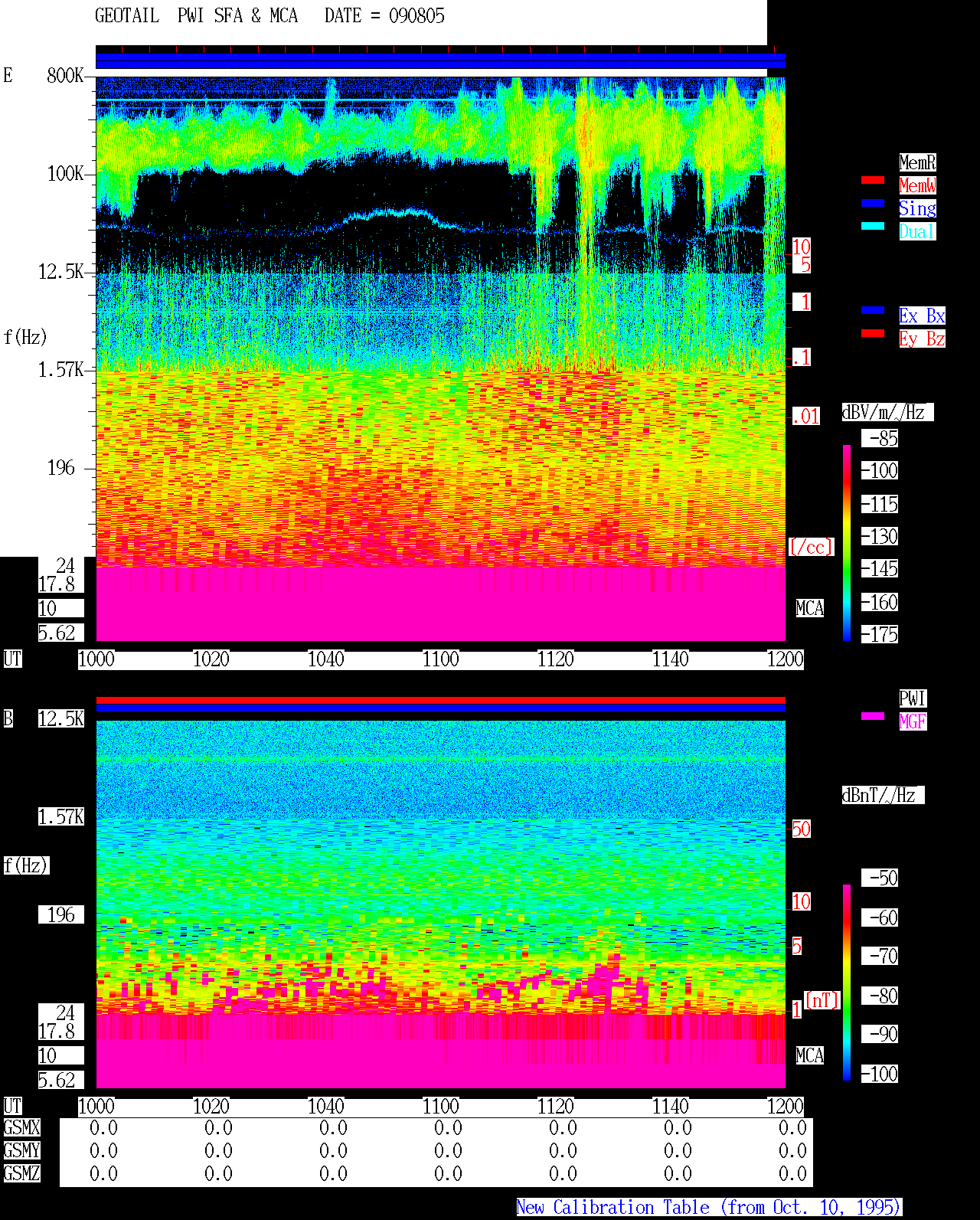Image resolution: width=980 pixels, height=1220 pixels.
Task: Click the blue Ex Bx legend swatch
Action: pyautogui.click(x=873, y=310)
